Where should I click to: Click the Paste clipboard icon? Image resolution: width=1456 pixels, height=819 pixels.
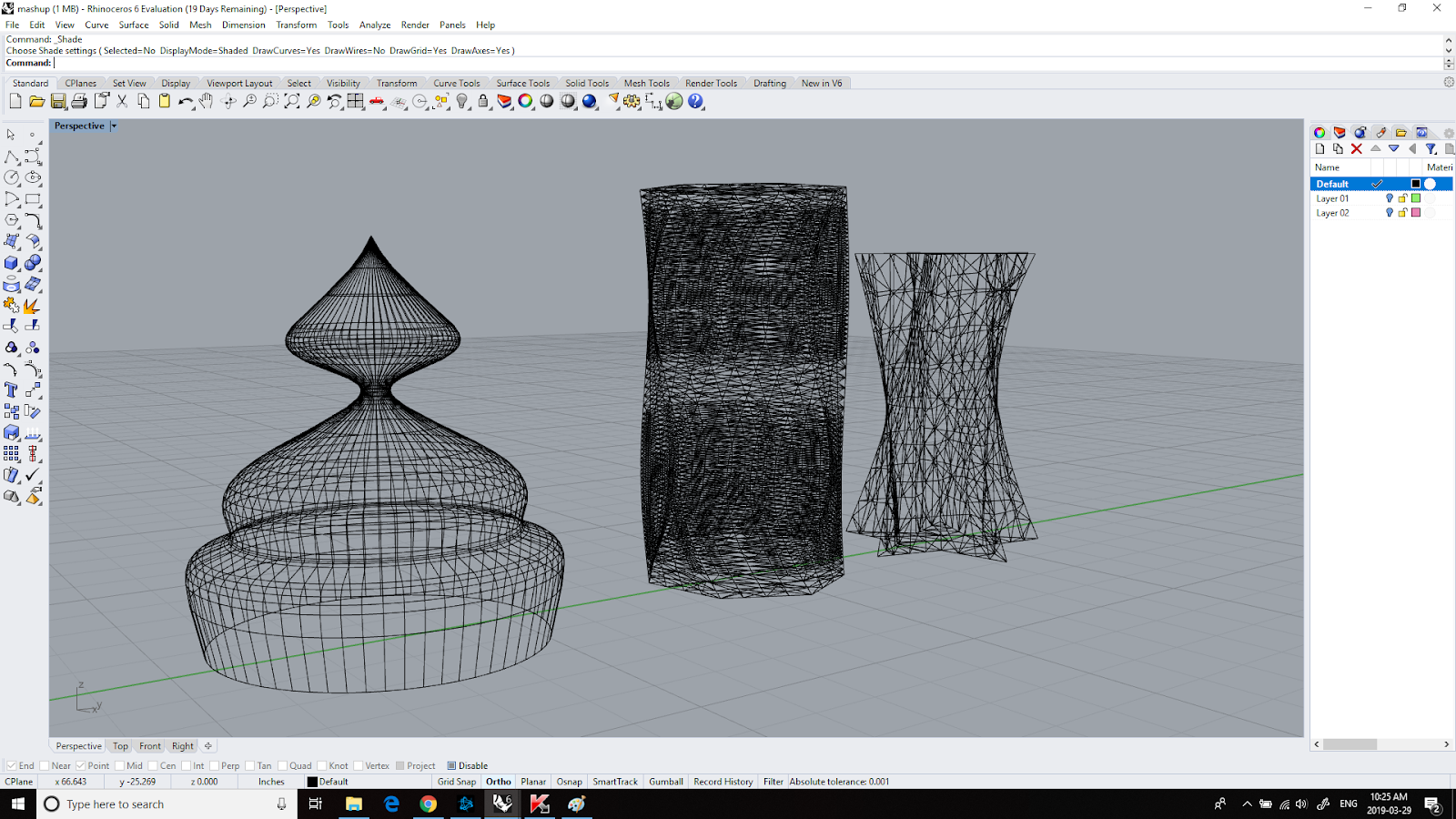click(165, 101)
